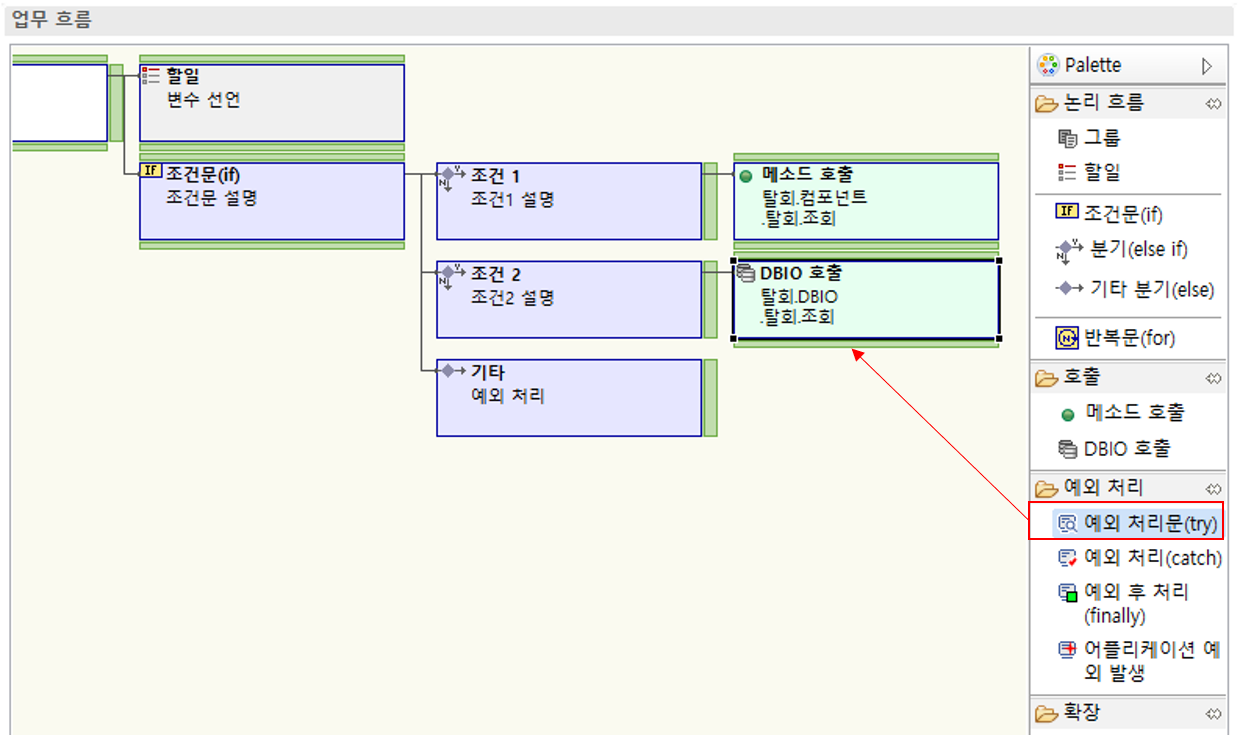
Task: Select the 예외 처리문(try) palette tool
Action: pos(1138,522)
